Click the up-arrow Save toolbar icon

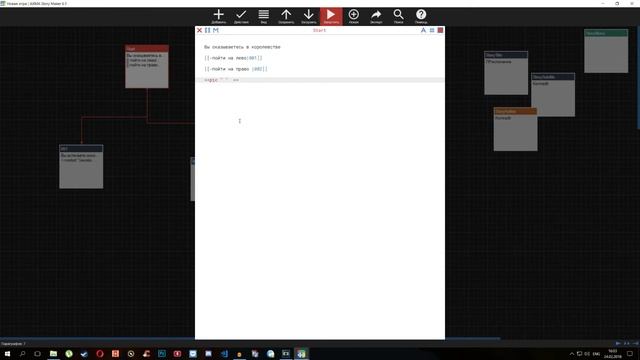(286, 16)
